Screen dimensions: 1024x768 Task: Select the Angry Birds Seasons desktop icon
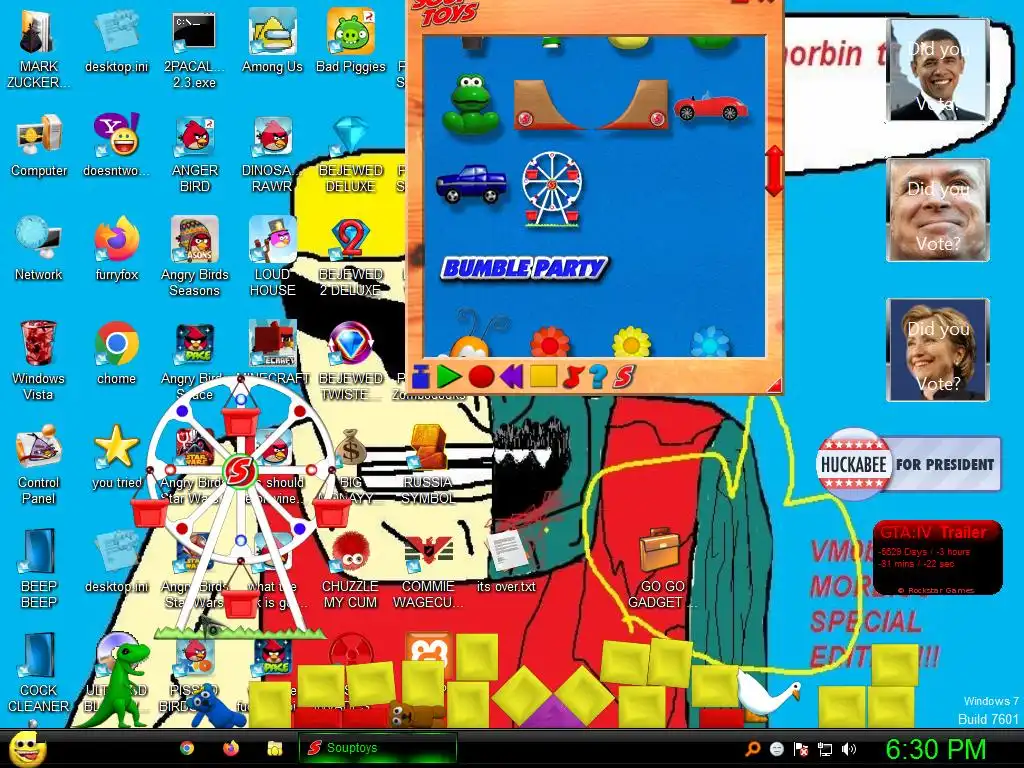pos(195,257)
